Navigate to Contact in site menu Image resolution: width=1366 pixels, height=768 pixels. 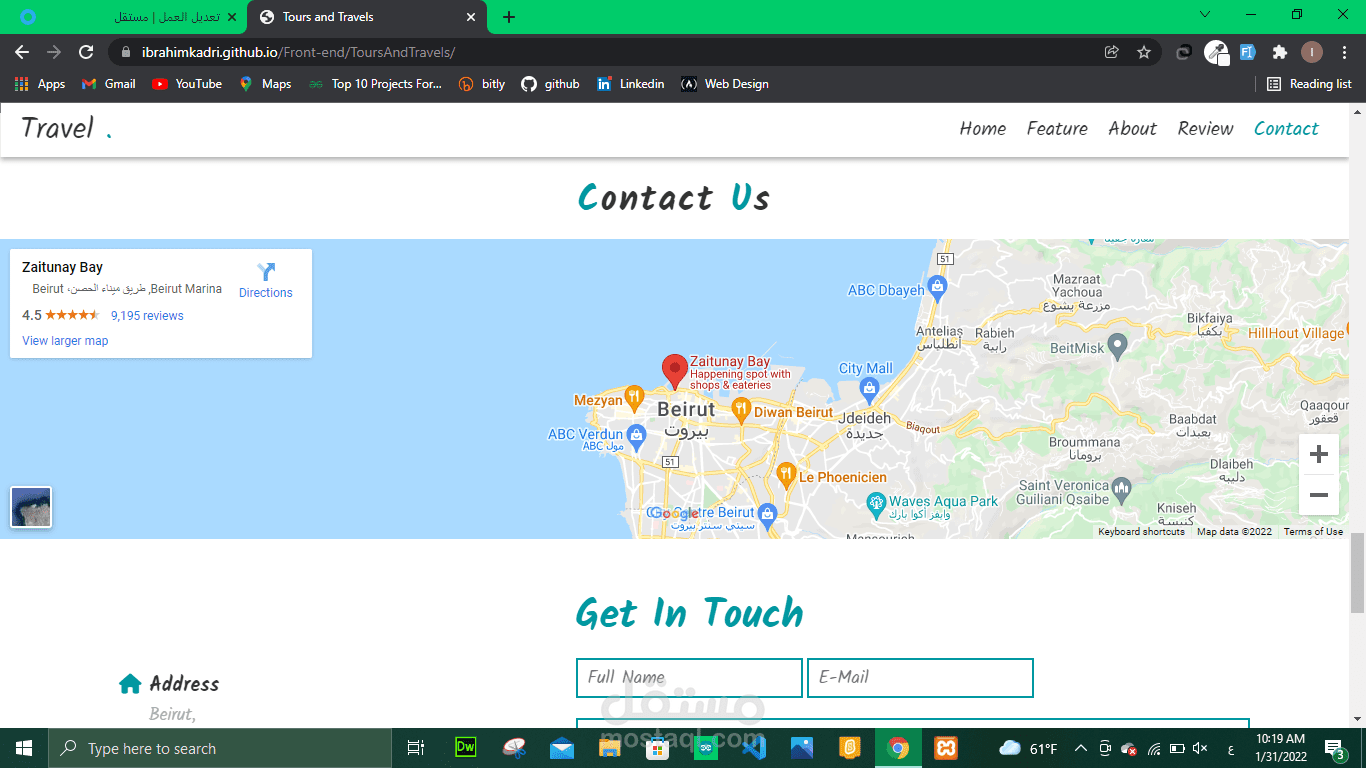click(x=1286, y=128)
